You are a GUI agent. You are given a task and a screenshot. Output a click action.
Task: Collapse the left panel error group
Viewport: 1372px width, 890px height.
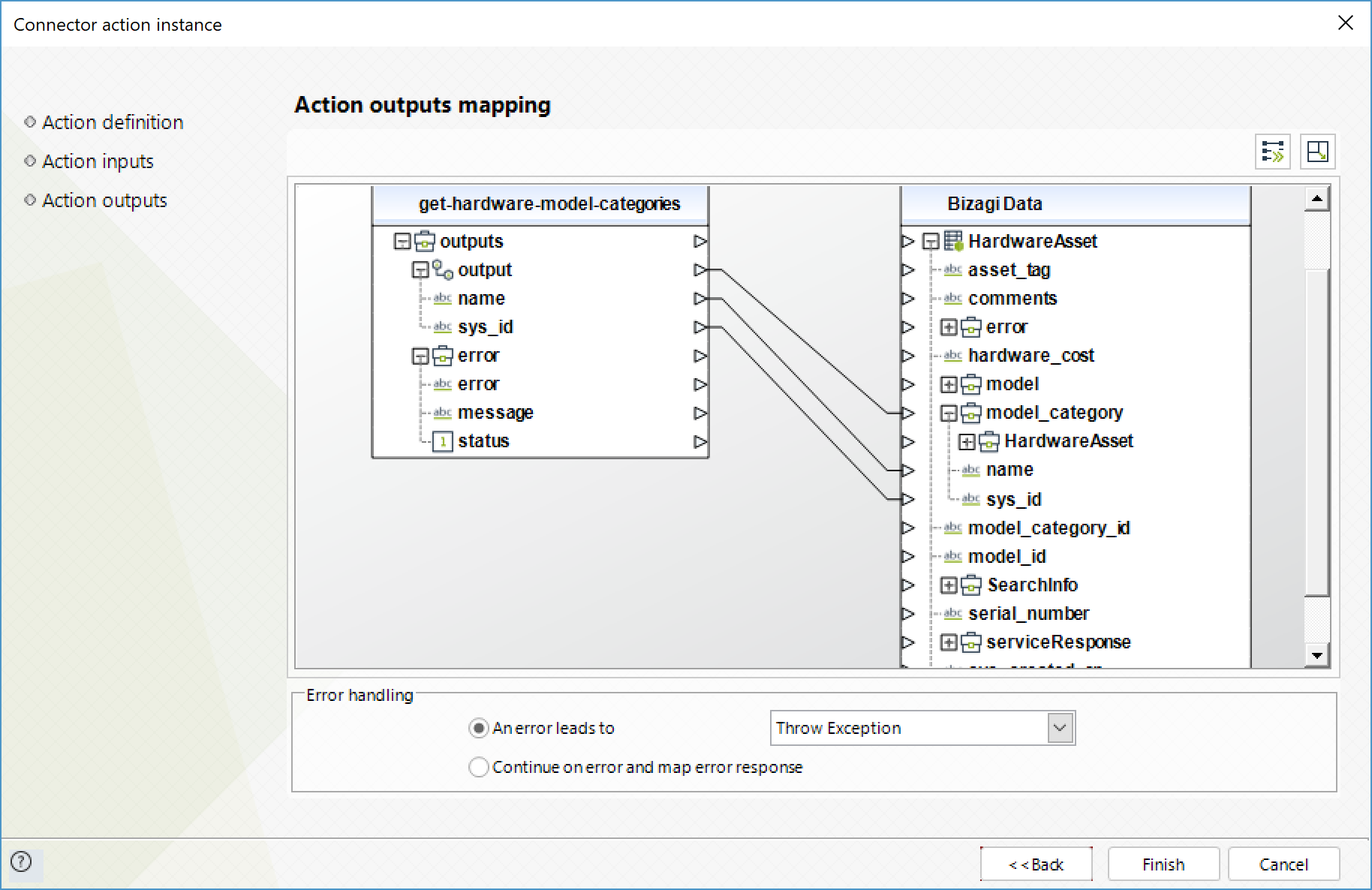tap(420, 356)
